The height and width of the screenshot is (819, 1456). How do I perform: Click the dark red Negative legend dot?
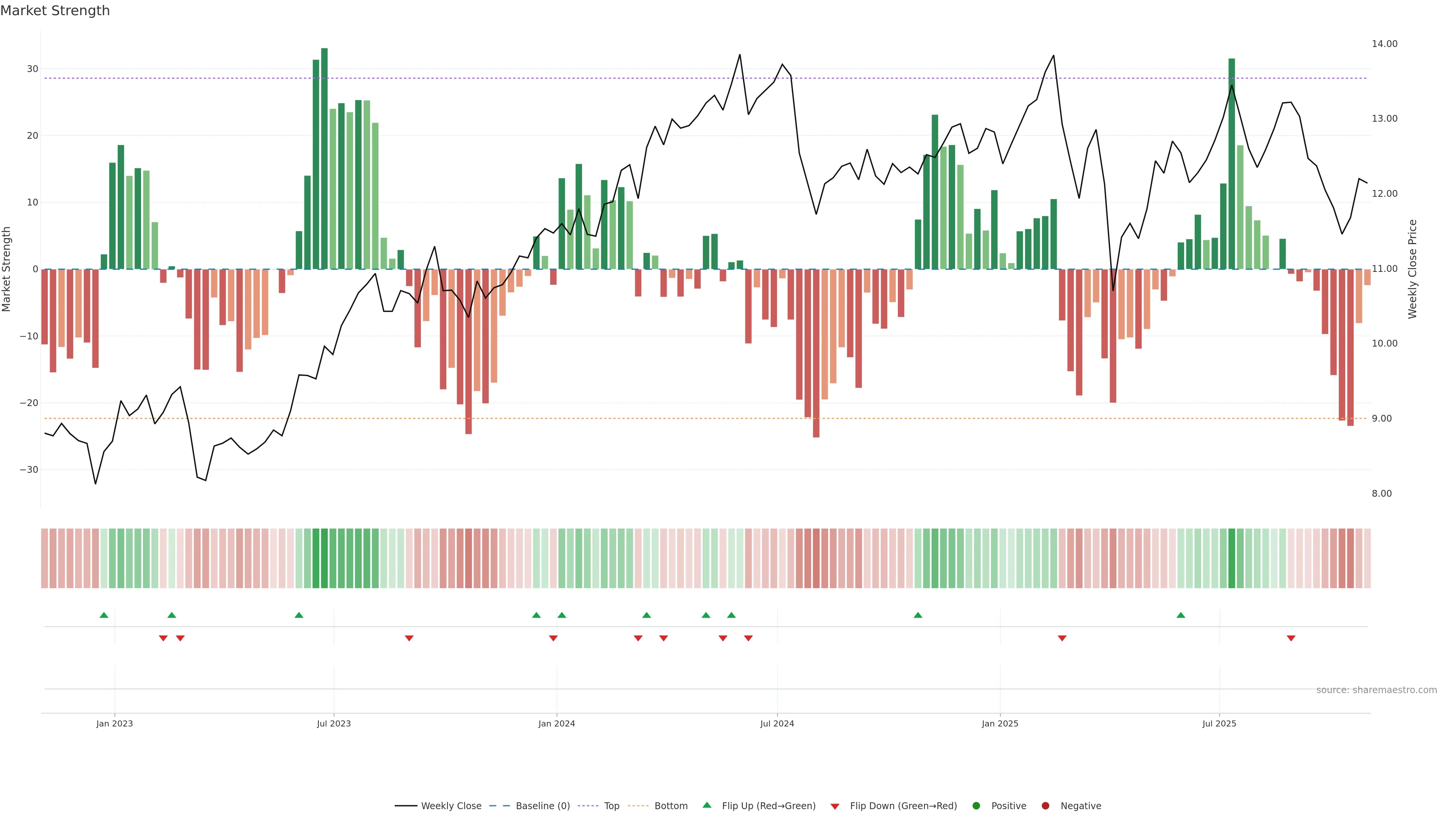click(x=1045, y=806)
